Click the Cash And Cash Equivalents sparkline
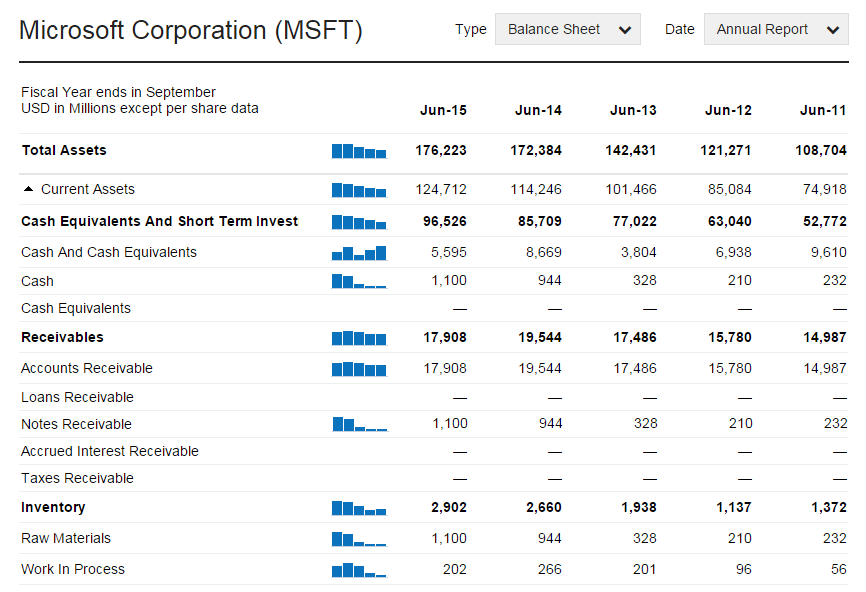This screenshot has height=592, width=866. pyautogui.click(x=359, y=253)
